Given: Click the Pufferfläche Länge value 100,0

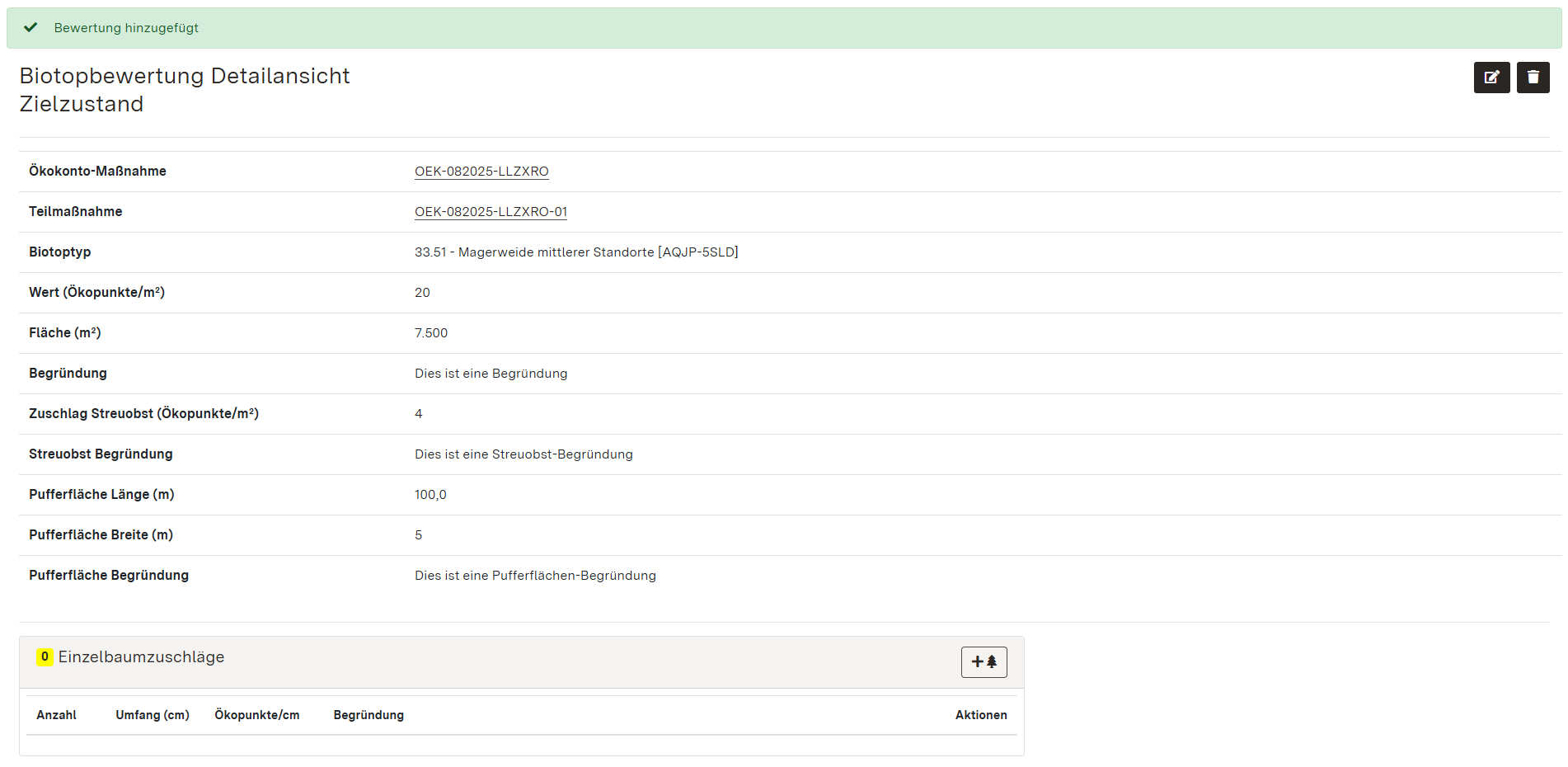Looking at the screenshot, I should pyautogui.click(x=430, y=495).
